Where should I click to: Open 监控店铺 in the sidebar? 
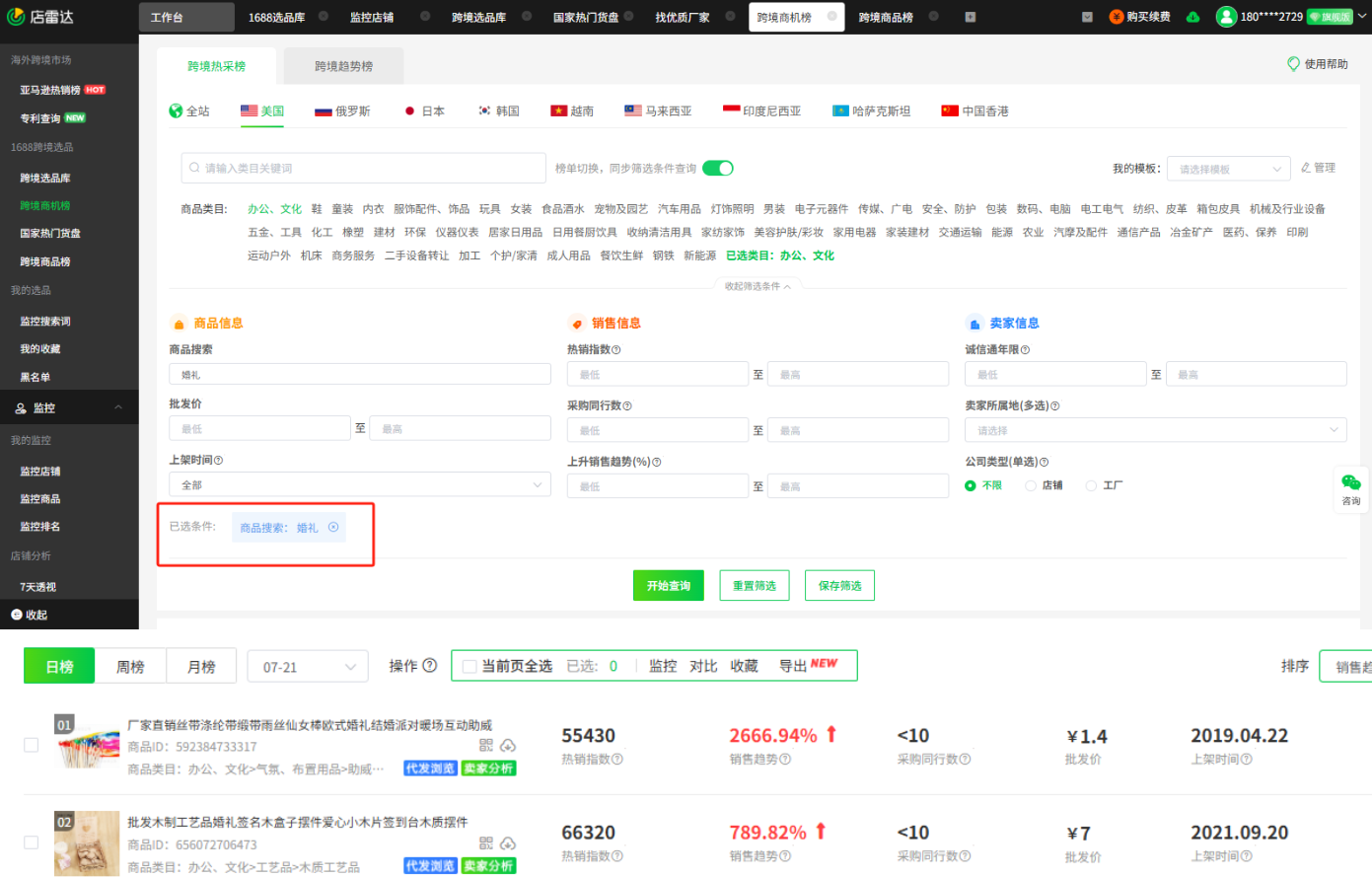(x=40, y=472)
